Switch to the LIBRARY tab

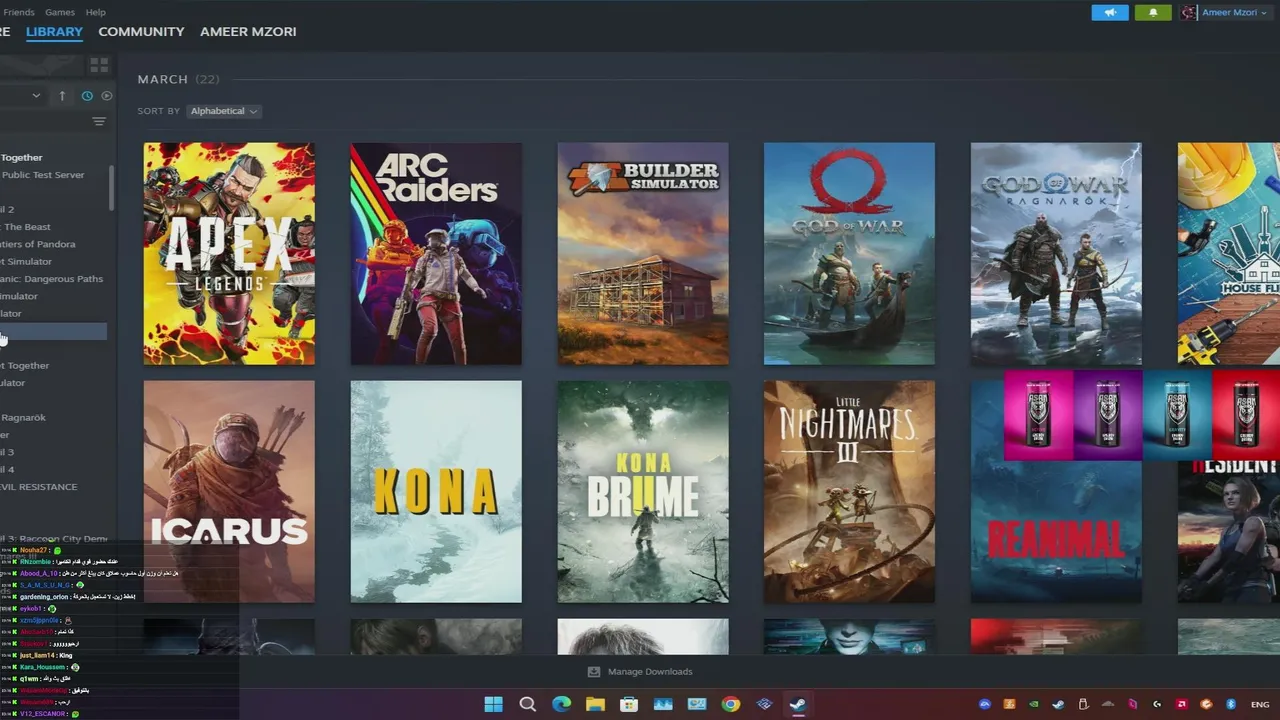pyautogui.click(x=54, y=32)
